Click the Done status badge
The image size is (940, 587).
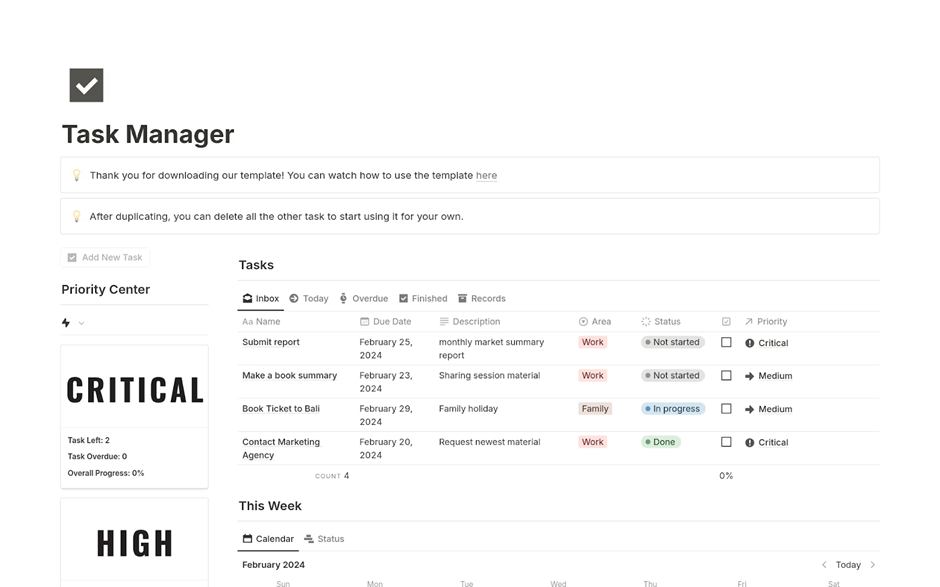660,442
